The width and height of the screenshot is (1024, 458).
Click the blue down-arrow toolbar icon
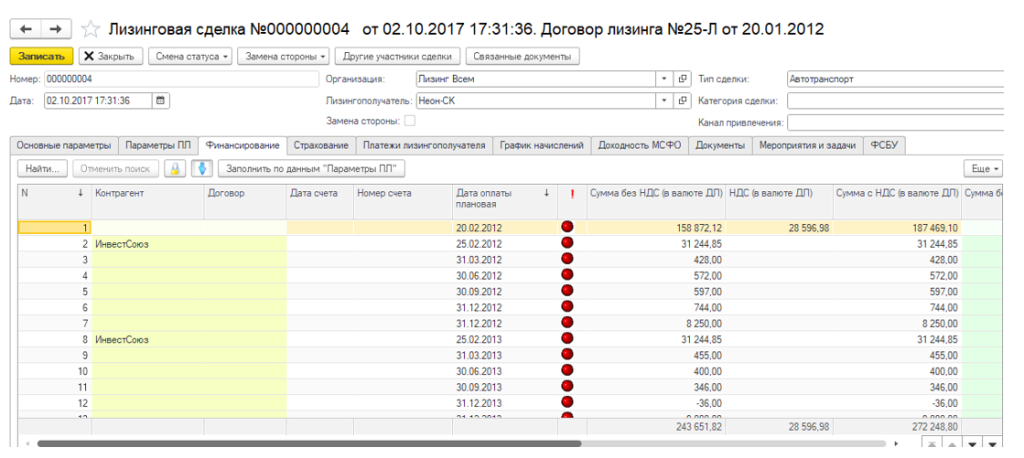pos(202,169)
